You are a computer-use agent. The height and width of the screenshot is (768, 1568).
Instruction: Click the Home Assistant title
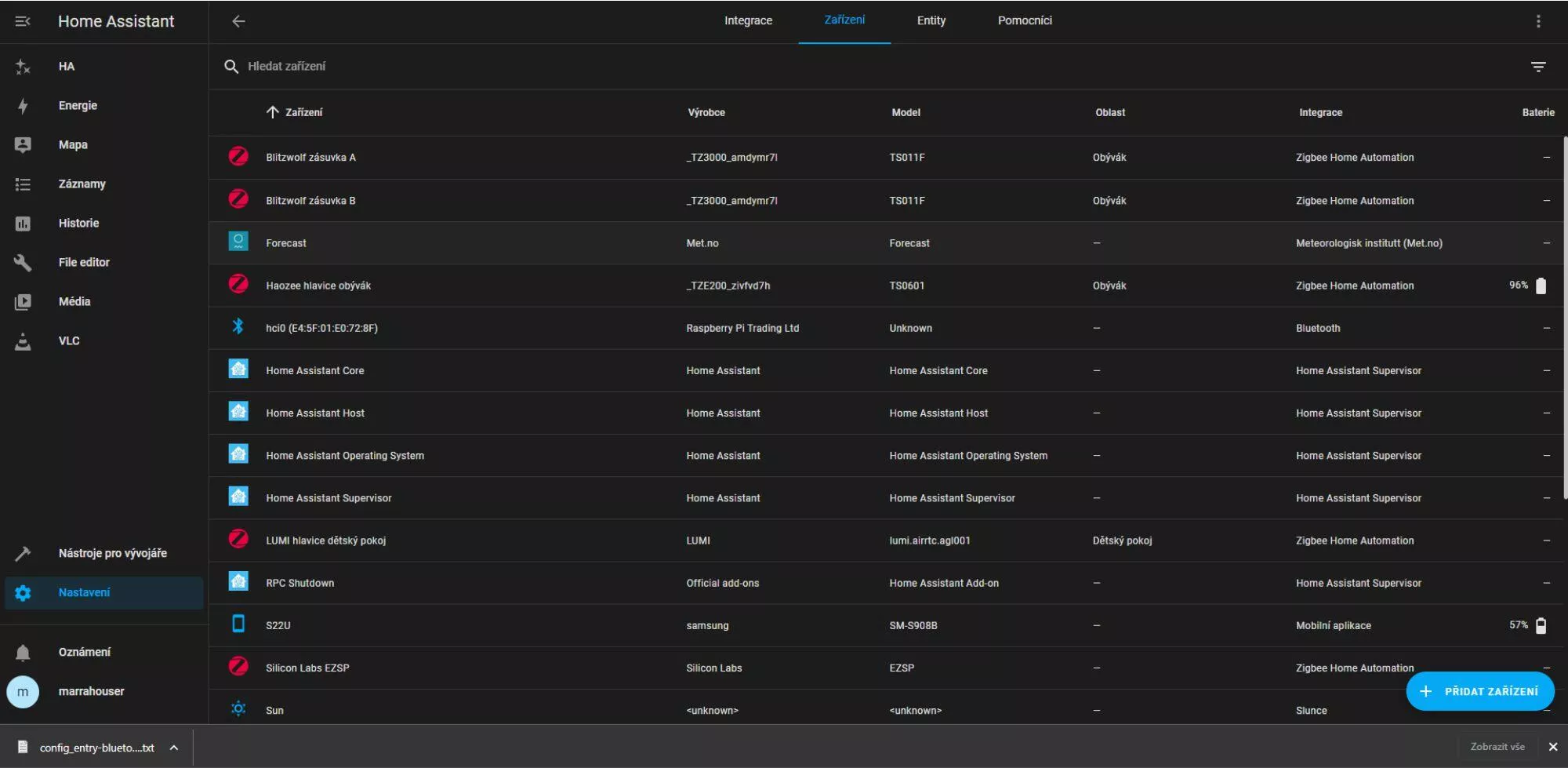(116, 21)
